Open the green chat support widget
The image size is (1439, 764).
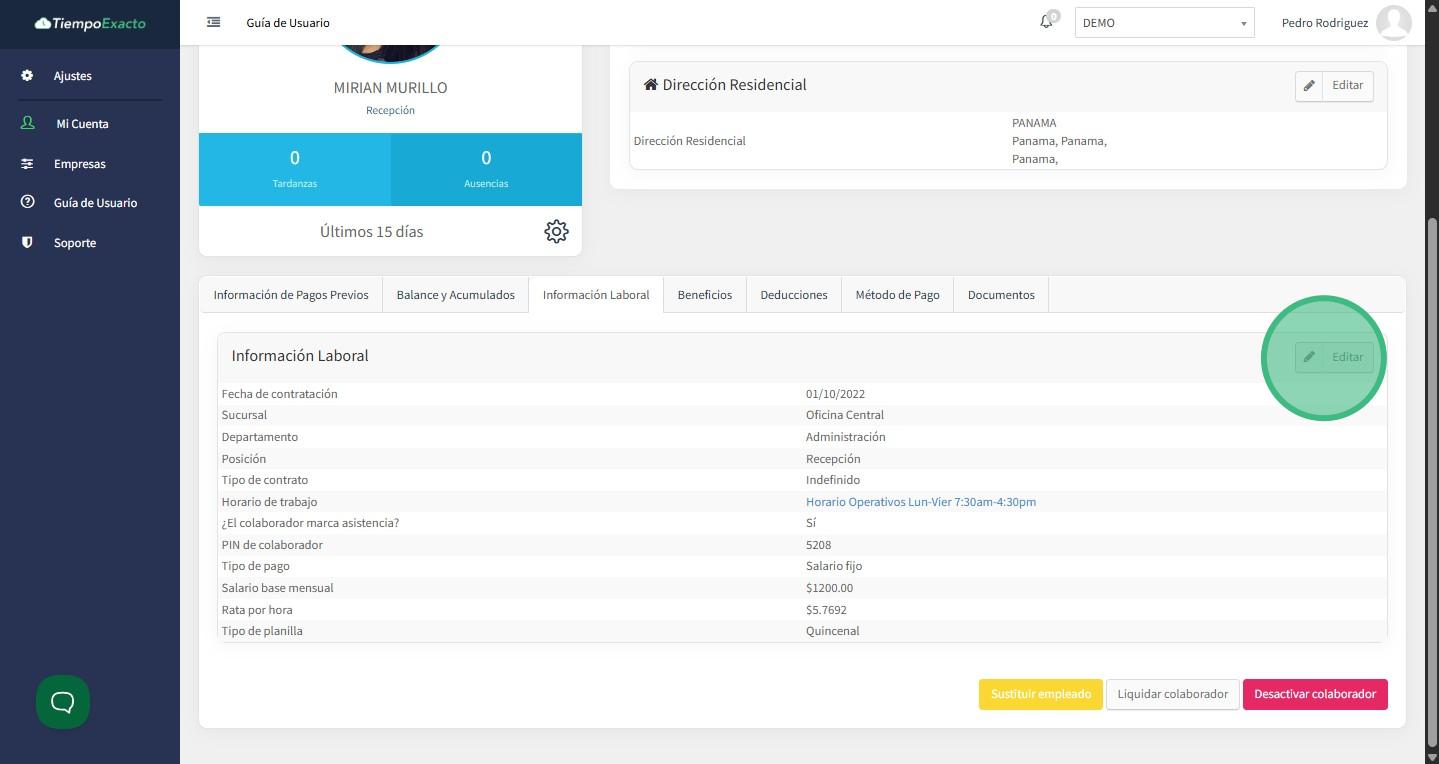click(63, 702)
